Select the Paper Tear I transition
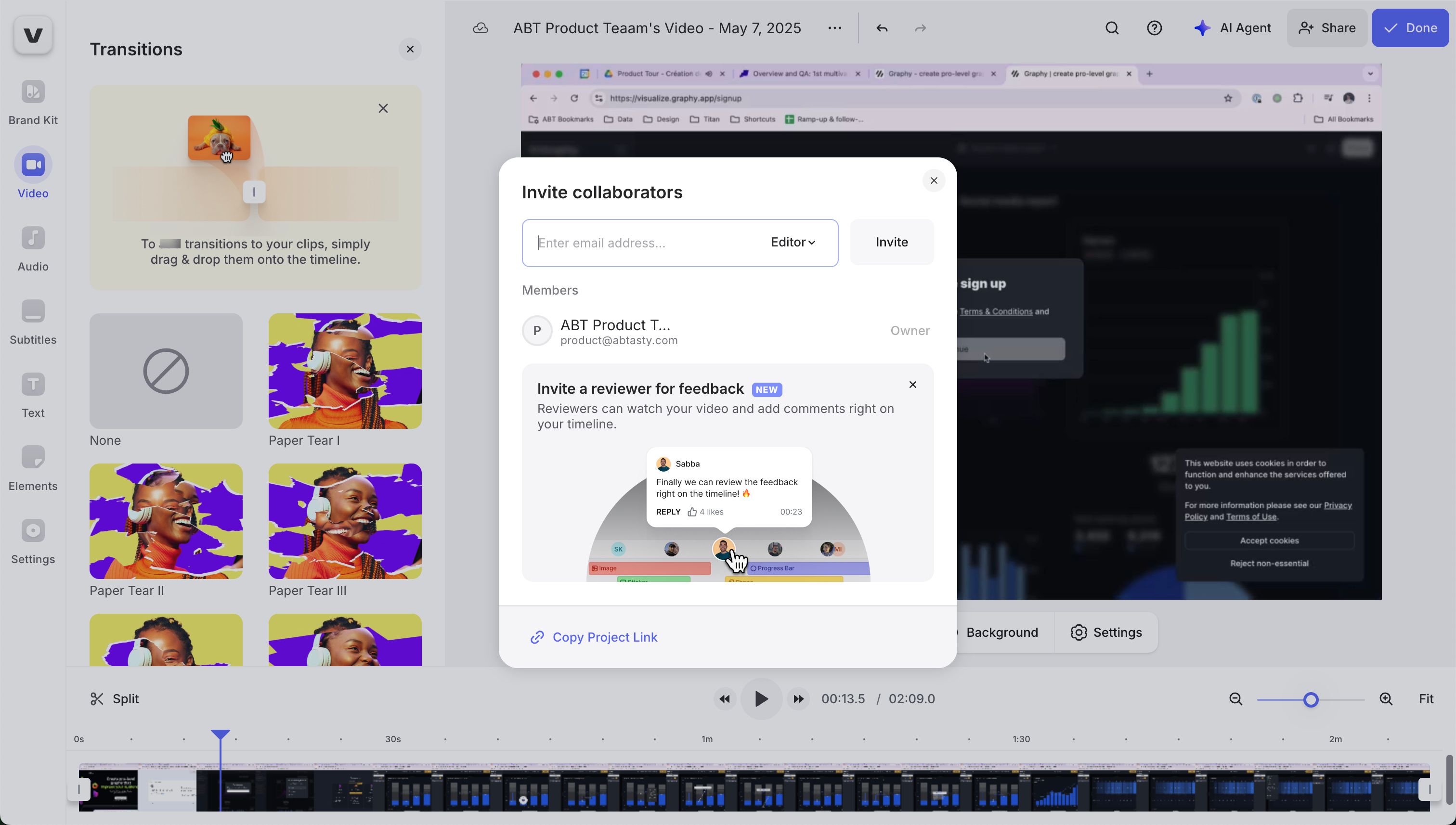Screen dimensions: 1456x825 [345, 371]
